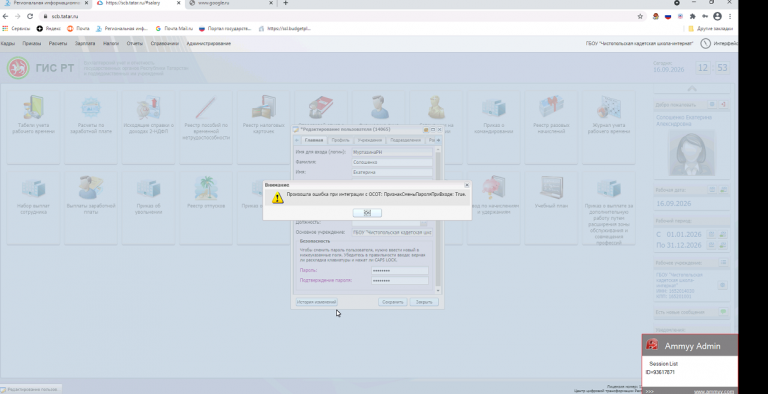Open Кадры menu
This screenshot has height=394, width=768.
pos(7,44)
